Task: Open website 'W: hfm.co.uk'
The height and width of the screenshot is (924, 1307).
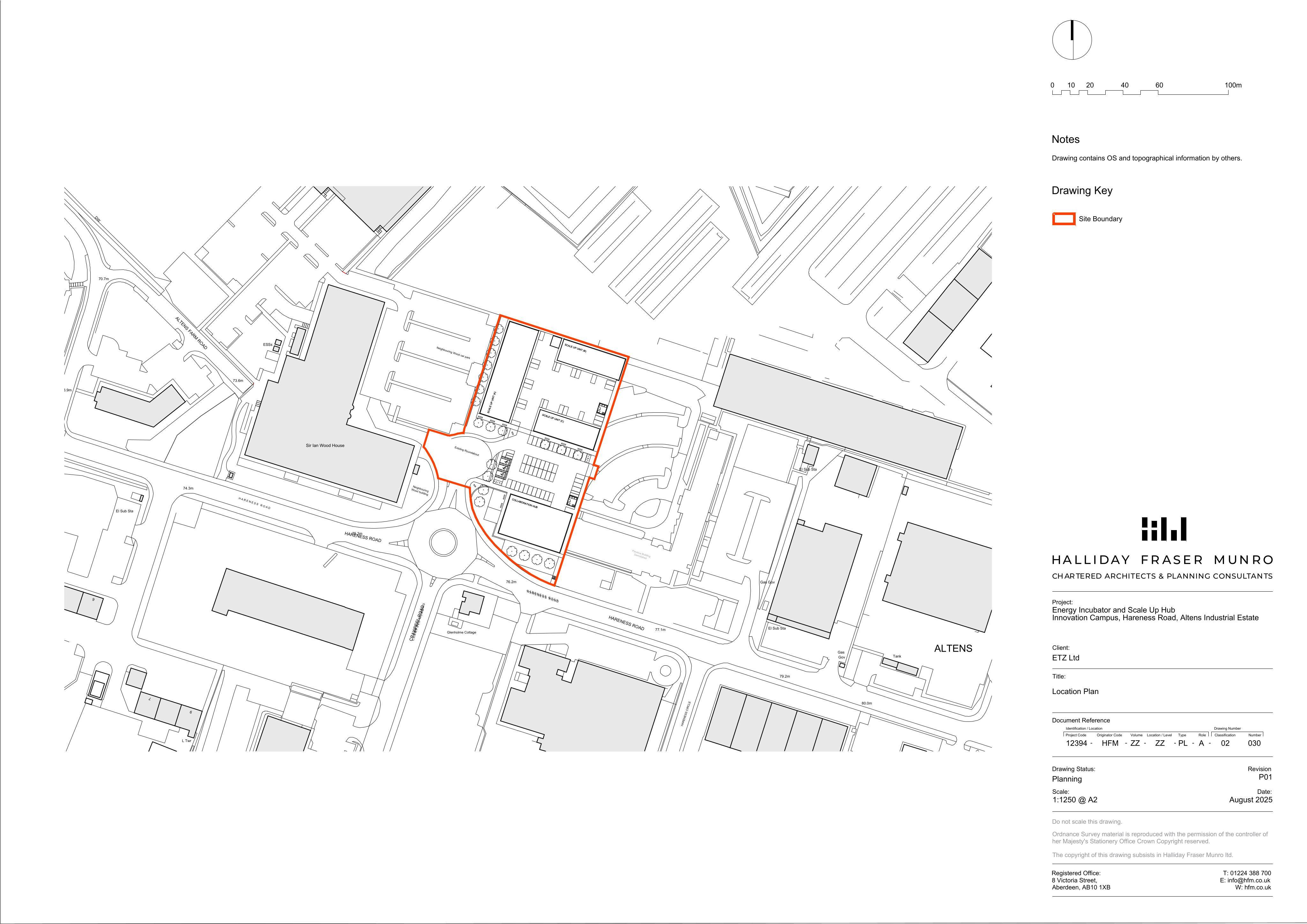Action: 1253,888
